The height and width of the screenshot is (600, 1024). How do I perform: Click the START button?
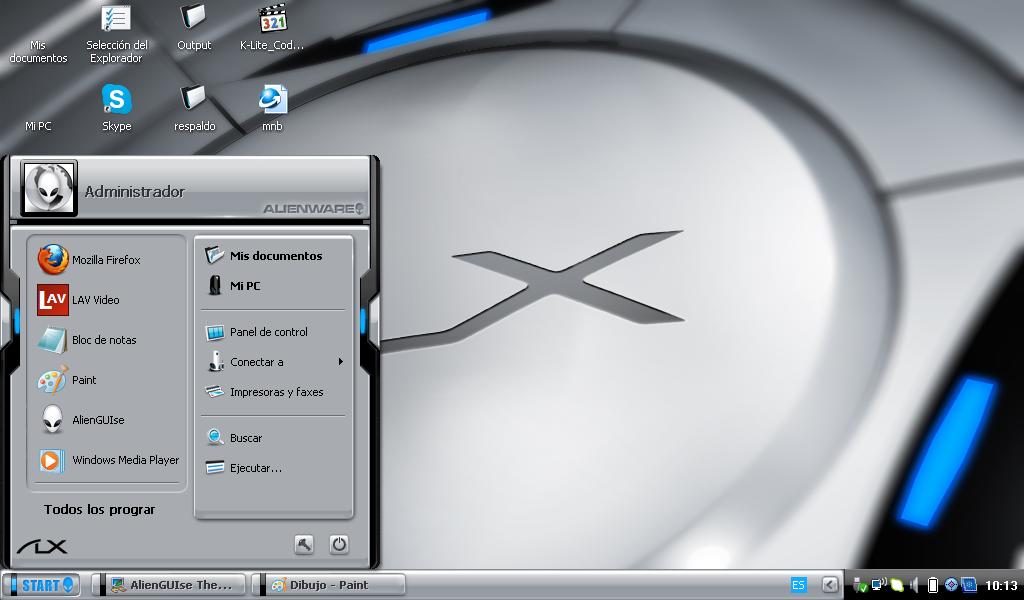tap(41, 585)
